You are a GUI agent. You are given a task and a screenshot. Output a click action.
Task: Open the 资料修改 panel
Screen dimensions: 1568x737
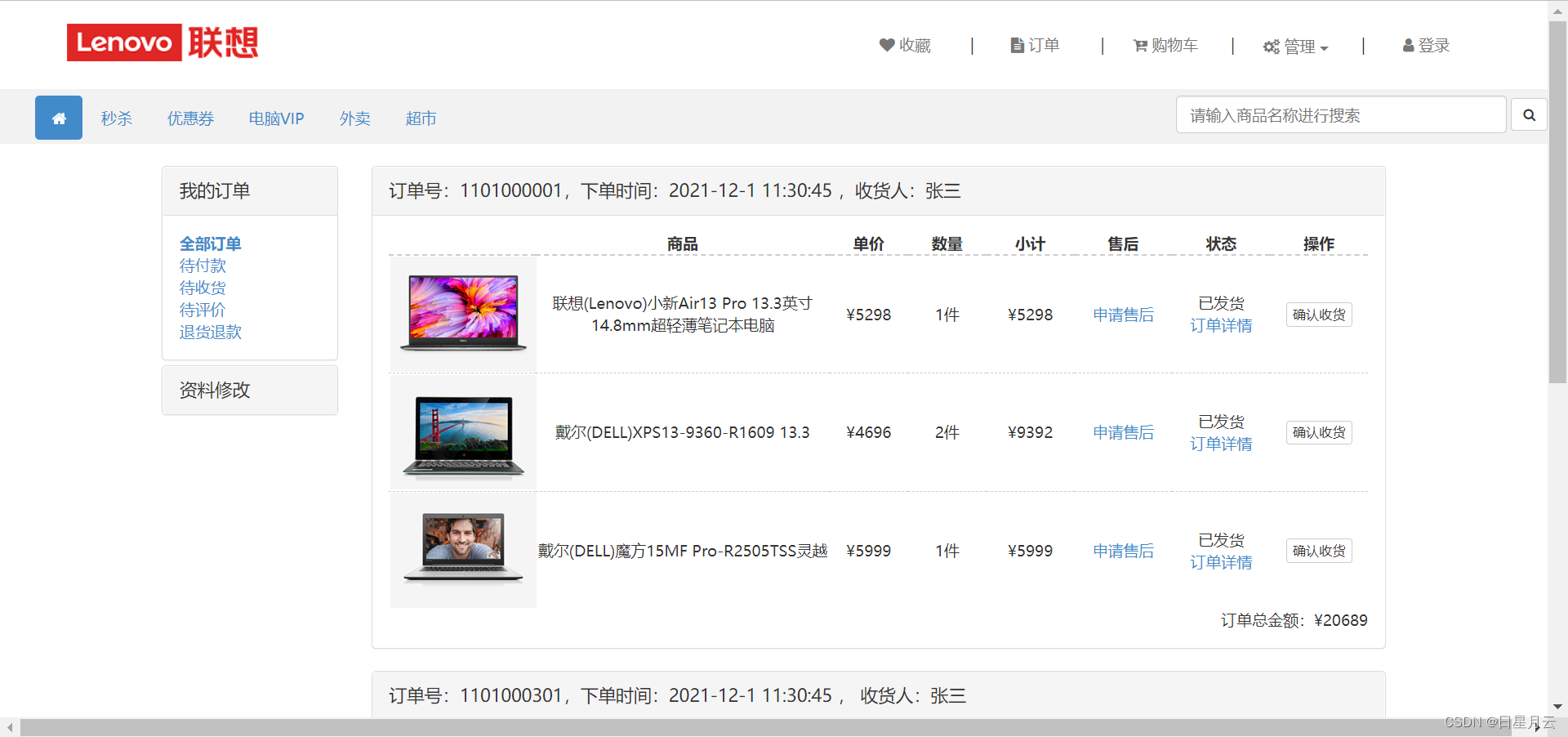click(x=250, y=391)
